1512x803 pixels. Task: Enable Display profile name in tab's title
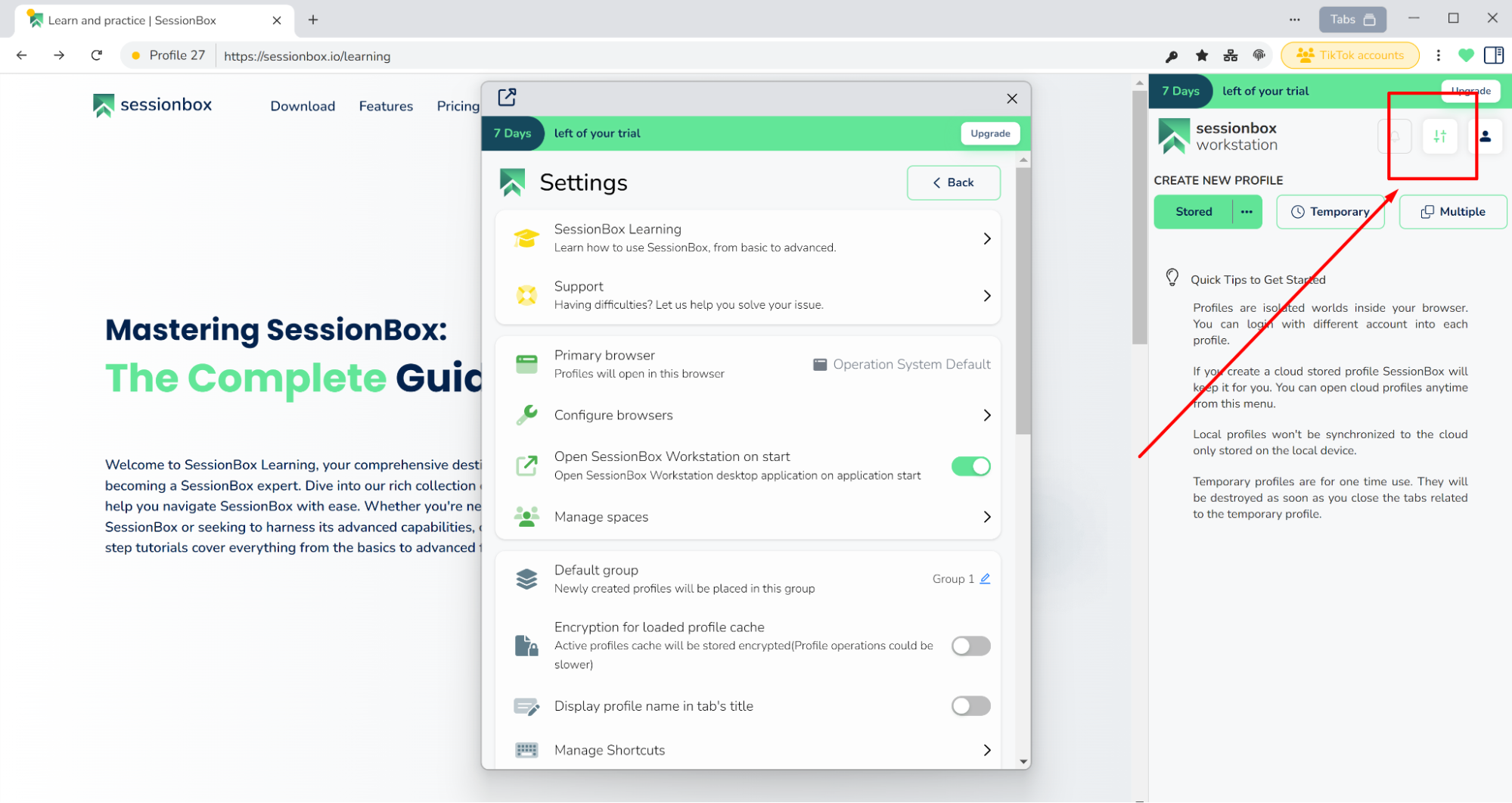tap(970, 706)
